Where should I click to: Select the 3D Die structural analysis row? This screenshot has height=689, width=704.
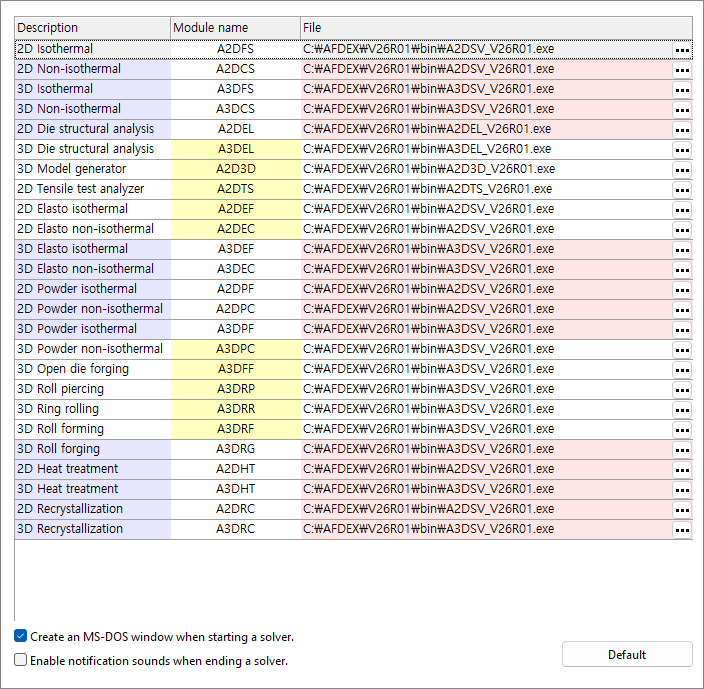[353, 149]
